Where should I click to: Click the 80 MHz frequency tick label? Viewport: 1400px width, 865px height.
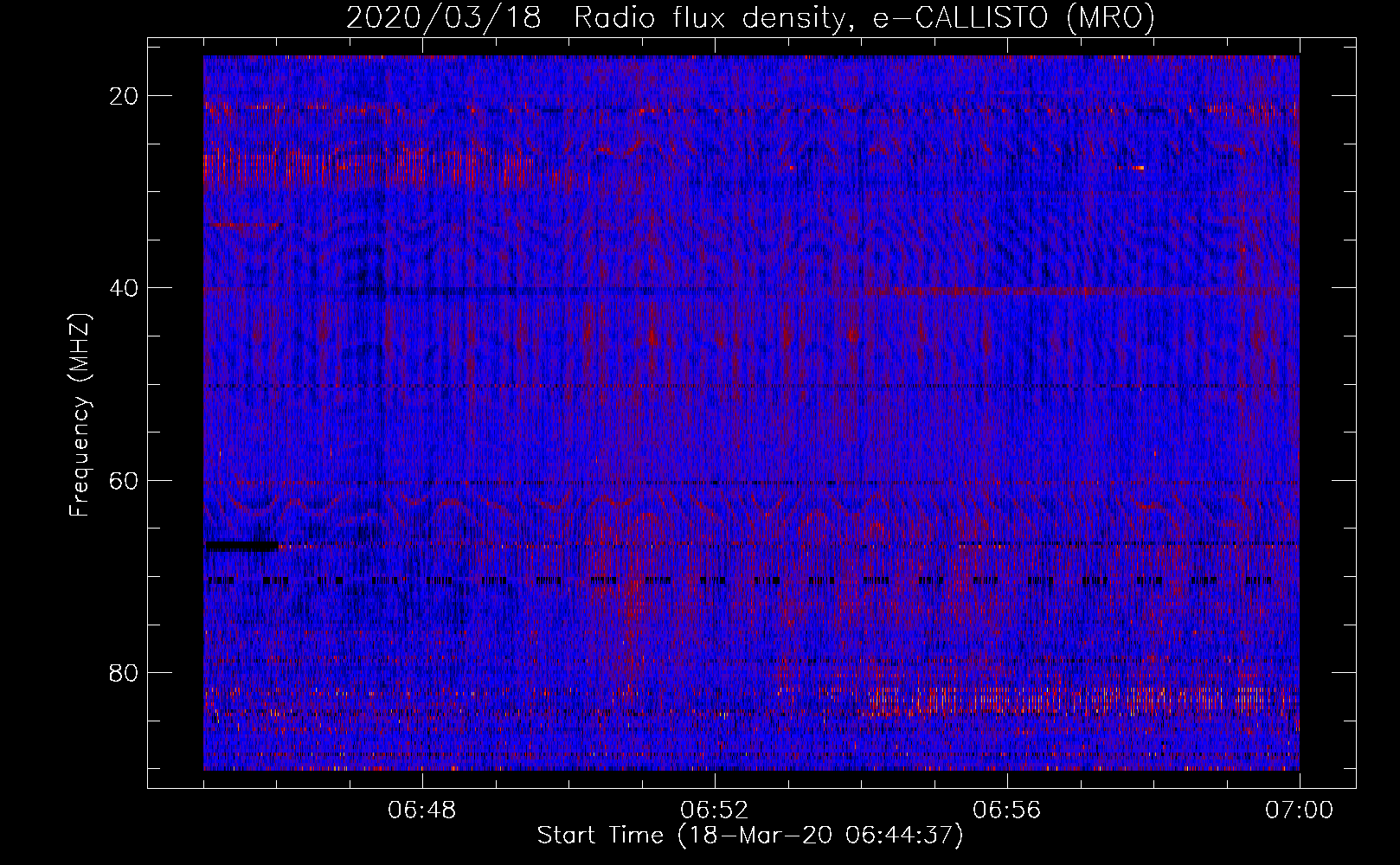(125, 673)
